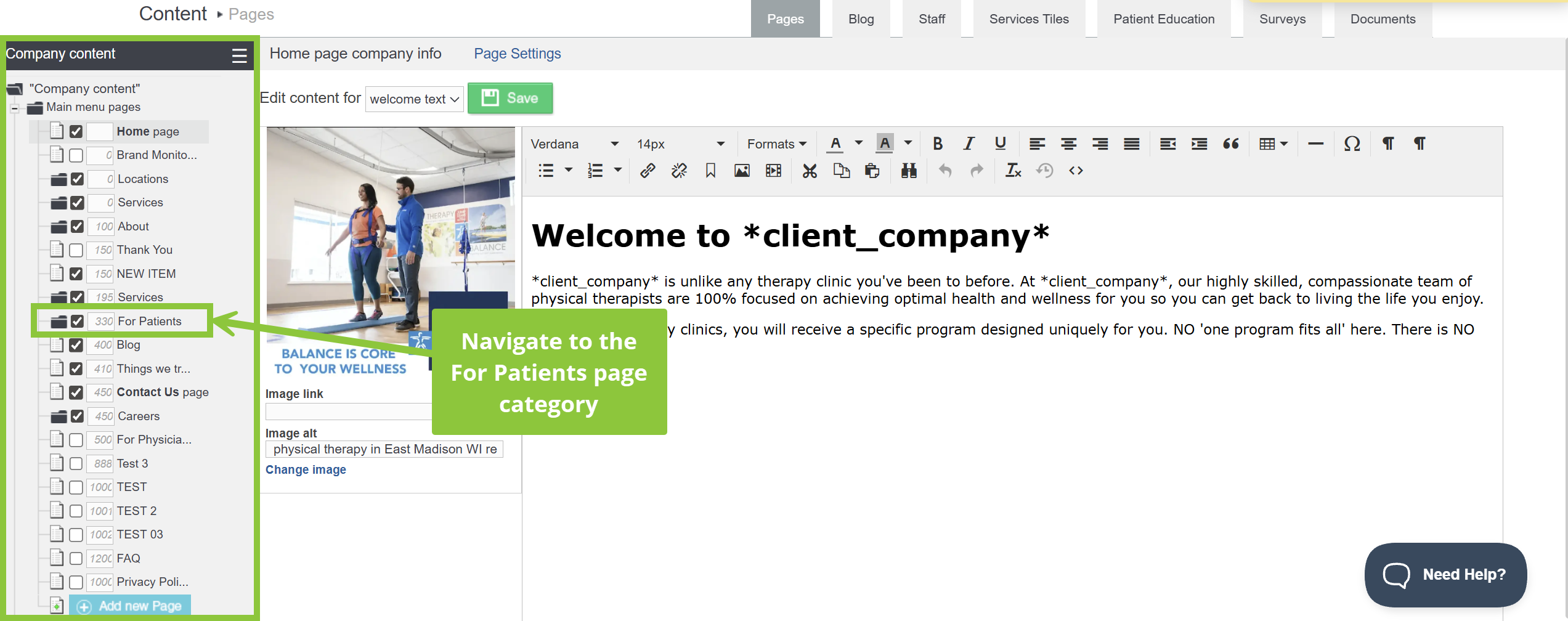Image resolution: width=1568 pixels, height=621 pixels.
Task: Switch to the Blog tab
Action: point(861,19)
